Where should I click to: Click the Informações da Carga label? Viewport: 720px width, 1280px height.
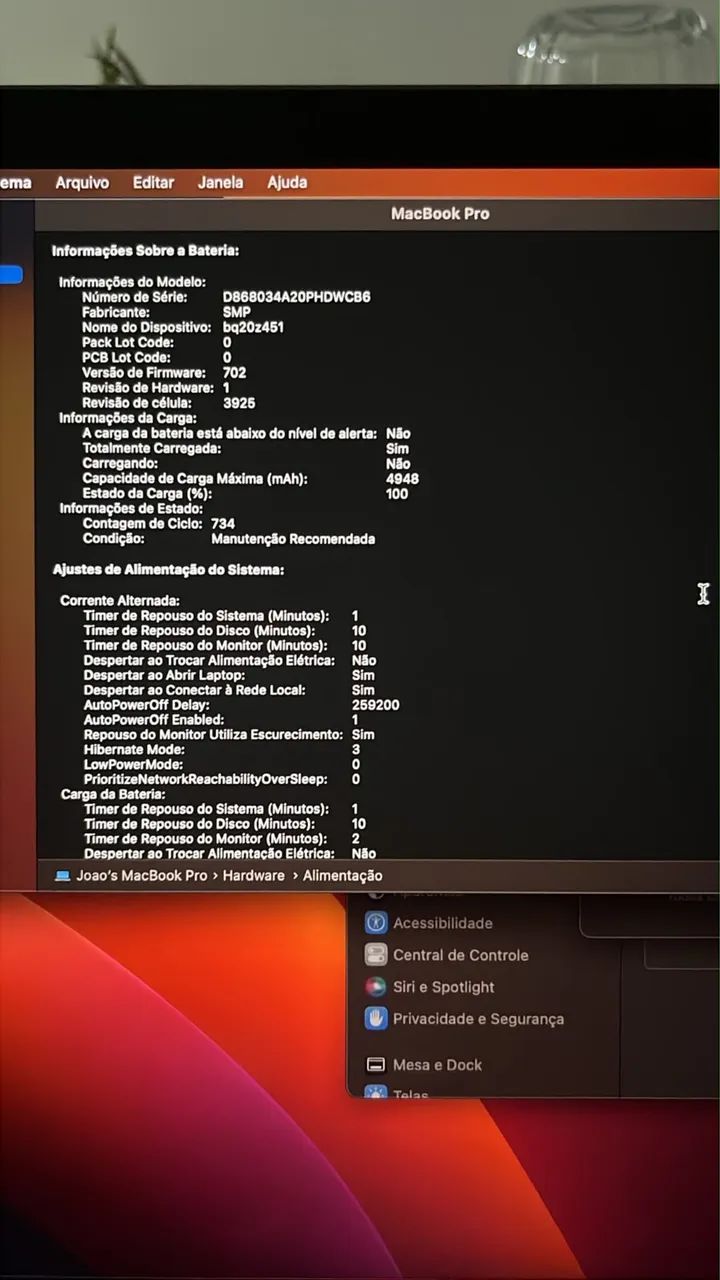click(128, 418)
